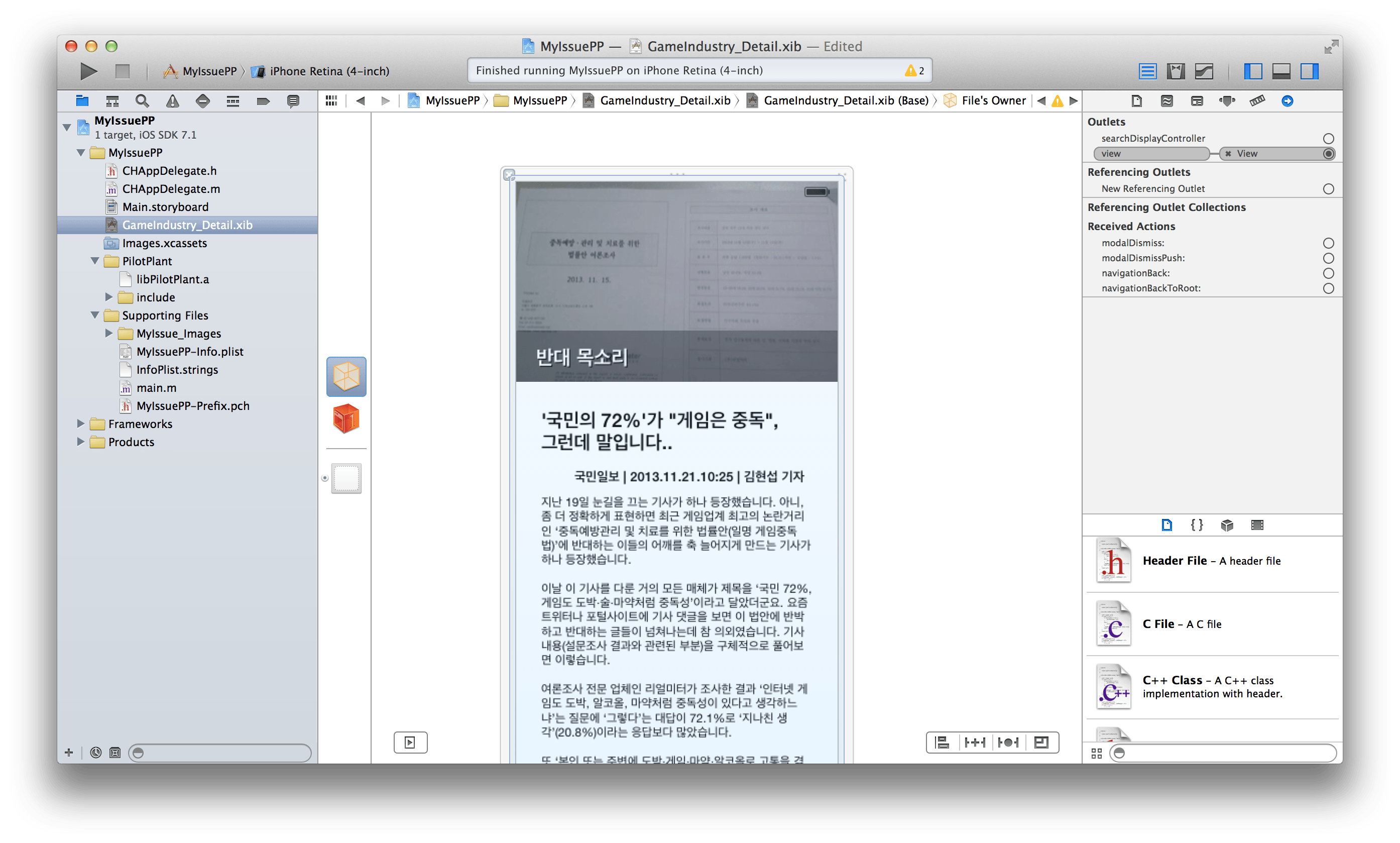Expand the MyIssue_Images folder

109,334
